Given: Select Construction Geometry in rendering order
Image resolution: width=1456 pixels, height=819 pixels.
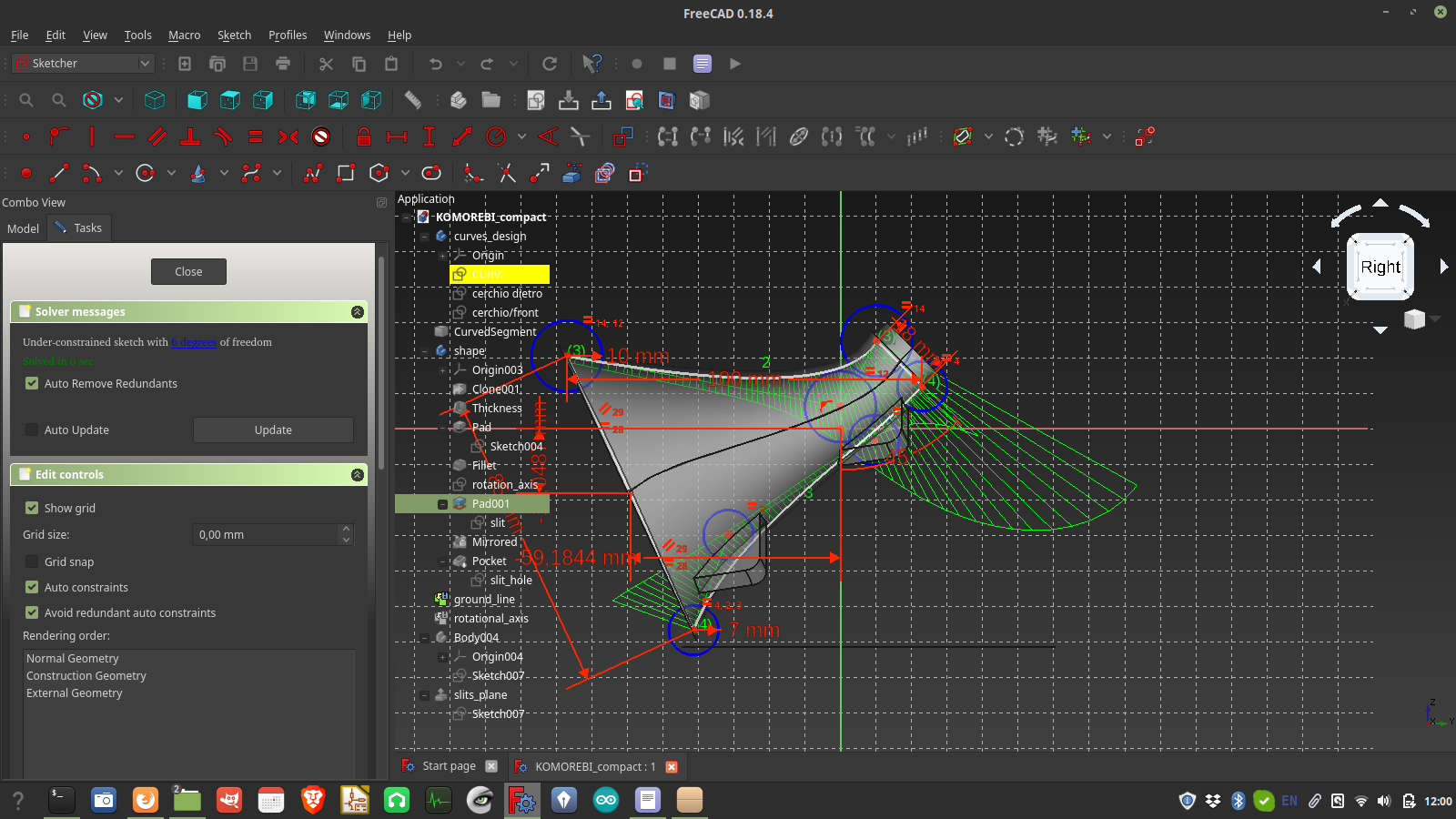Looking at the screenshot, I should click(86, 675).
